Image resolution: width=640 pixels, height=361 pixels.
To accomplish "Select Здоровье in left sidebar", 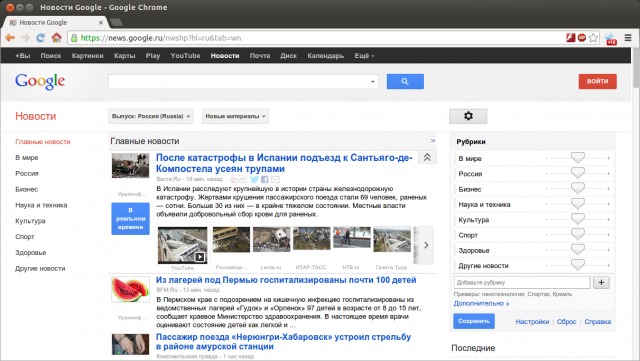I will coord(31,252).
